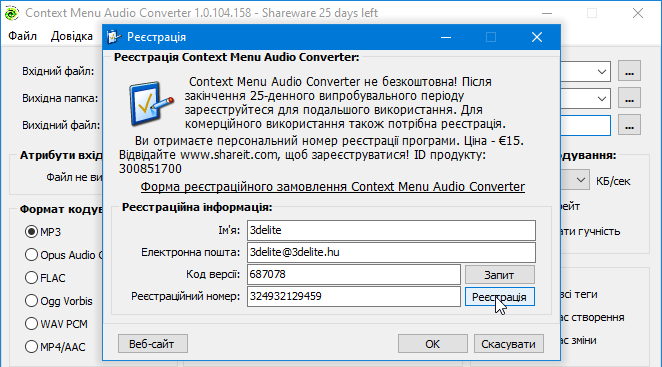
Task: Click the Реєстрація dialog title bar icon
Action: click(x=114, y=37)
